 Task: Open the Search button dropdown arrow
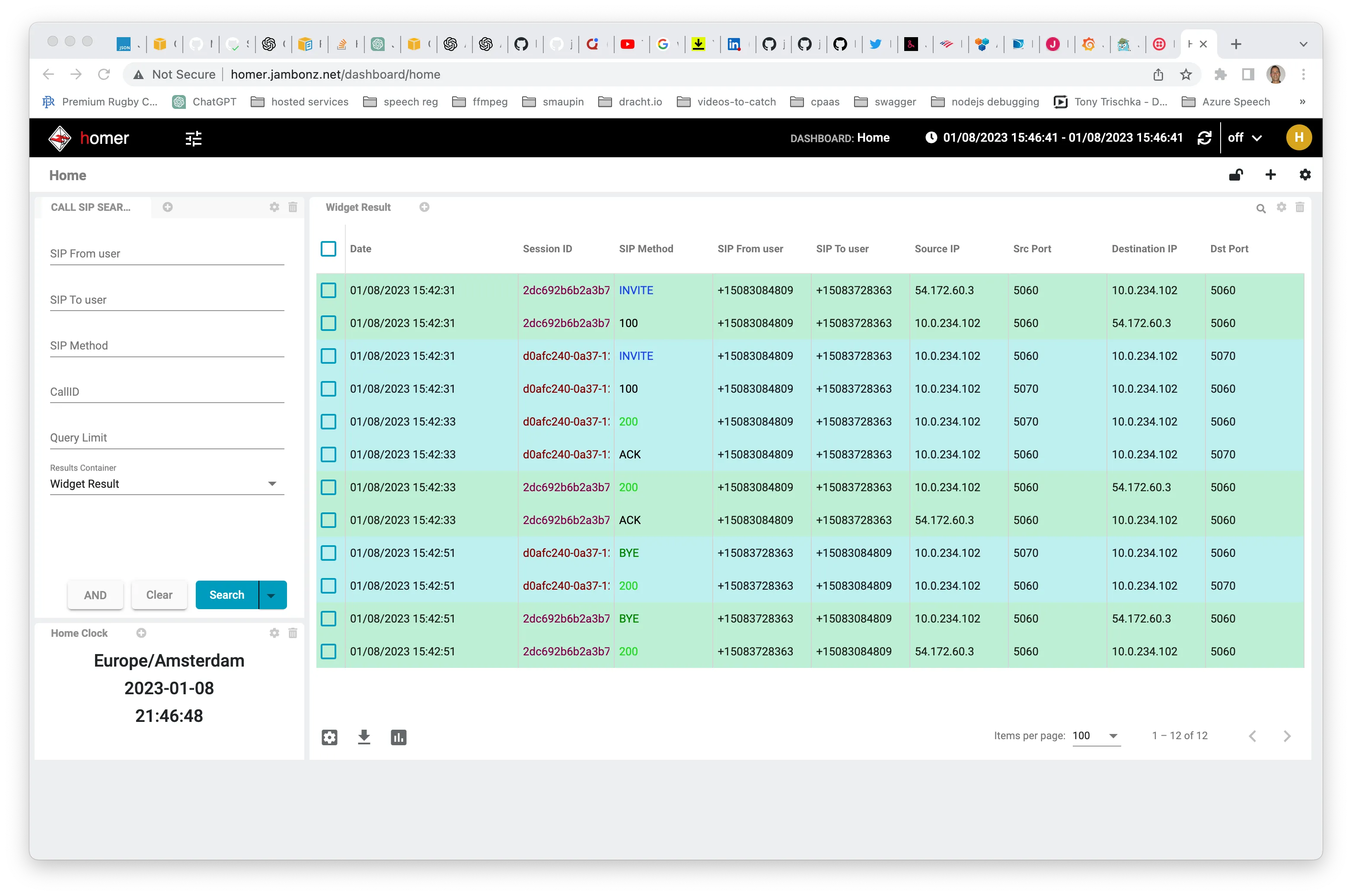pyautogui.click(x=272, y=595)
